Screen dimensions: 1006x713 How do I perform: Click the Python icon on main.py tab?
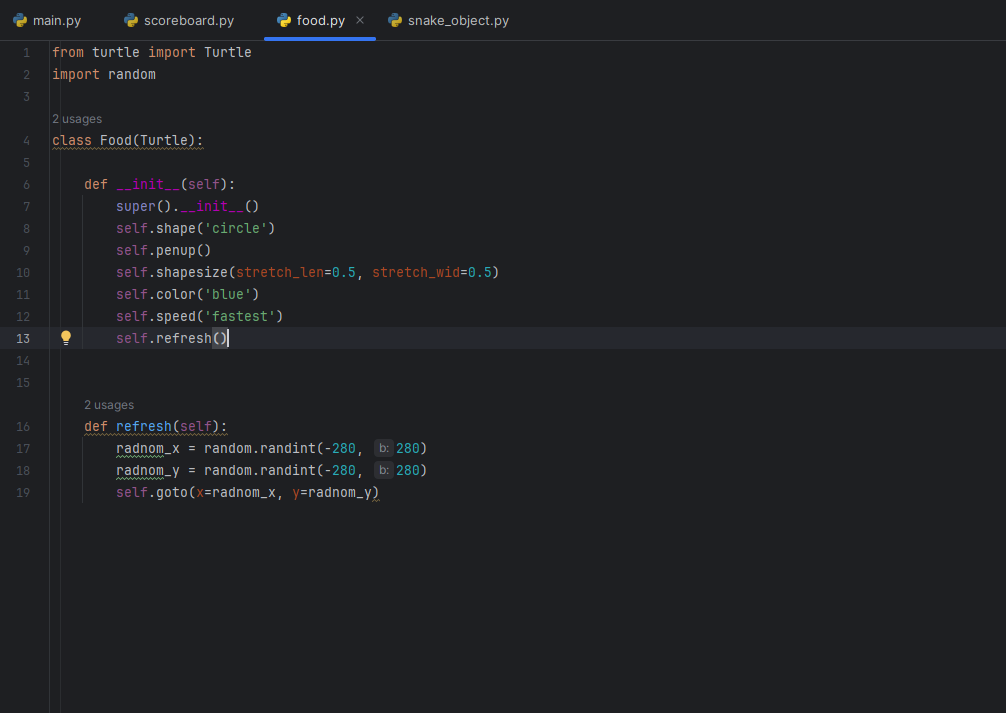tap(20, 20)
